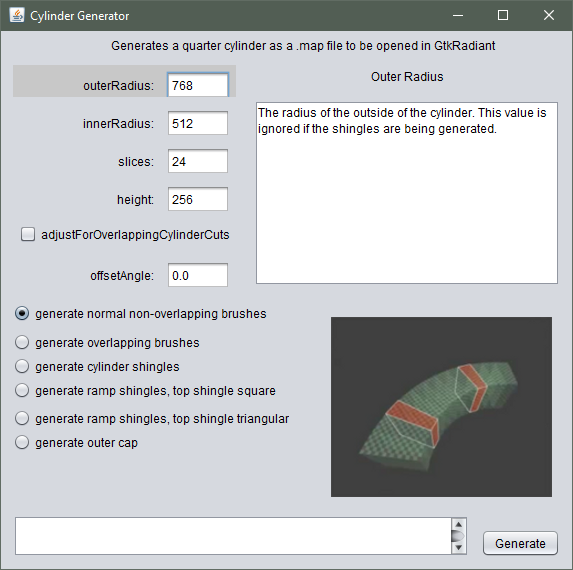Click the innerRadius field showing 512
Screen dimensions: 573x570
tap(198, 123)
